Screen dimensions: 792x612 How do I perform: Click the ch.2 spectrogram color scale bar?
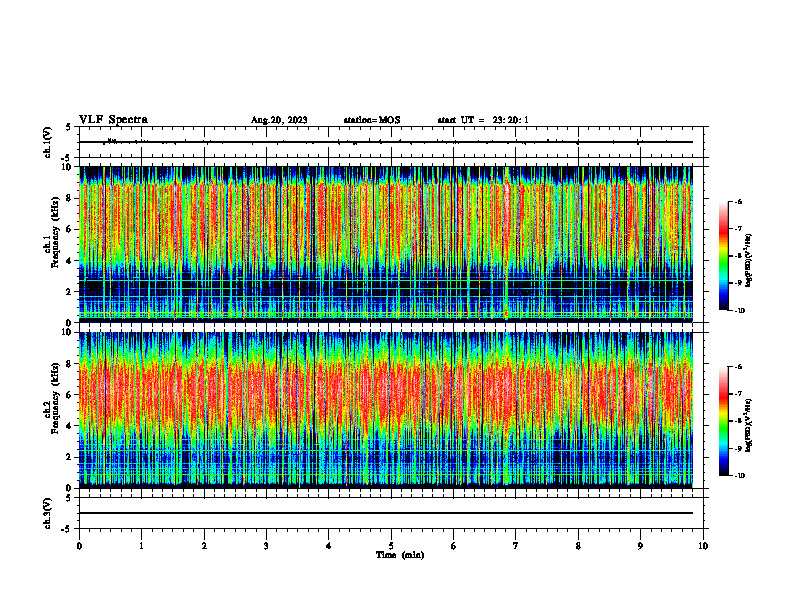[723, 421]
